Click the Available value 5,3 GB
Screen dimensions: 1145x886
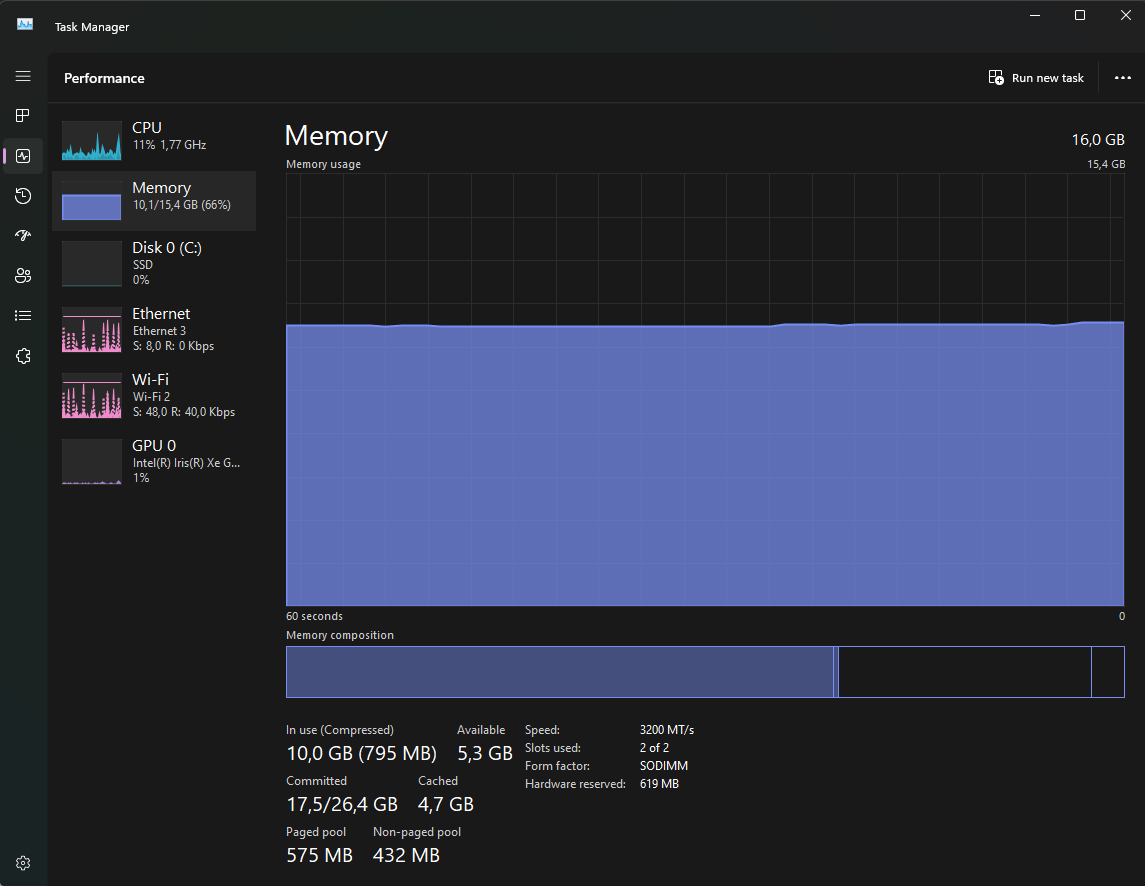click(485, 753)
